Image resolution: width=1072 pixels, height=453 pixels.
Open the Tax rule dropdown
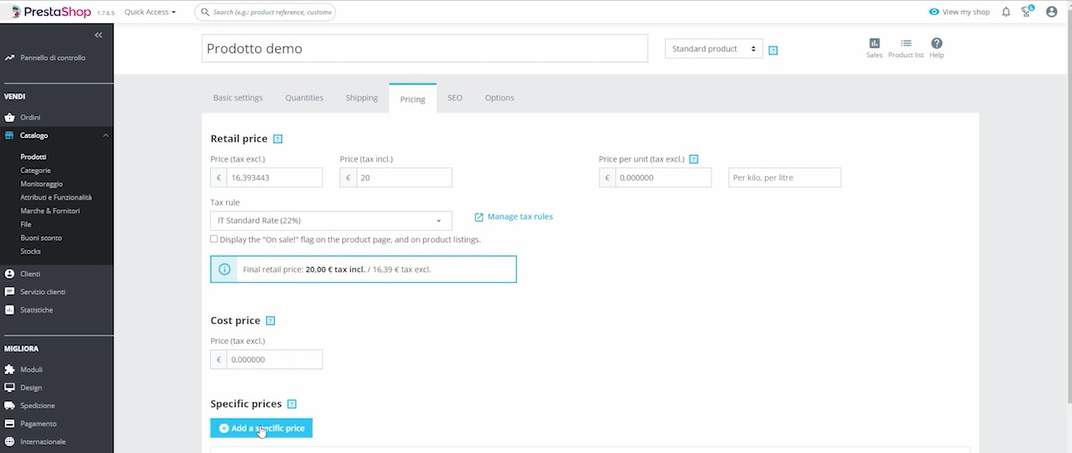(x=330, y=221)
